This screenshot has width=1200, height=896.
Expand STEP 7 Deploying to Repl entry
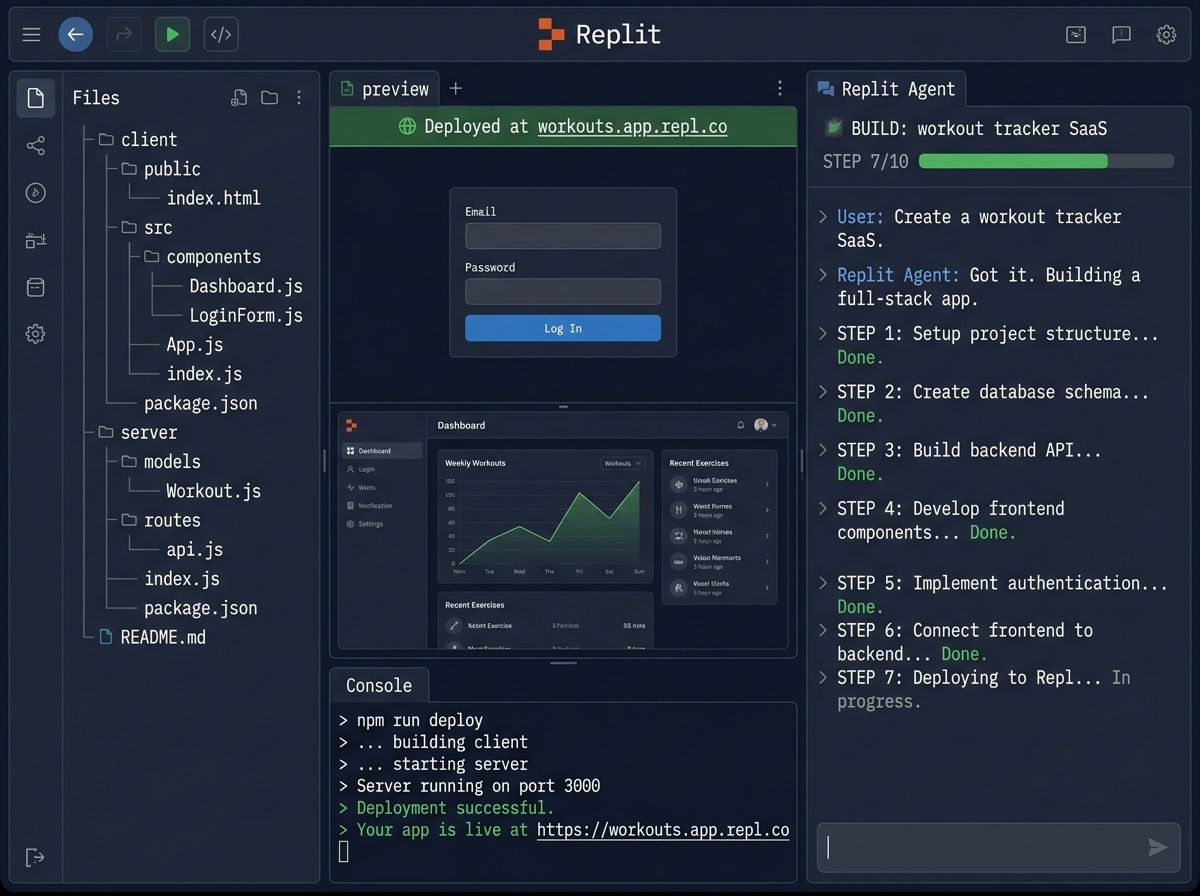[x=822, y=677]
